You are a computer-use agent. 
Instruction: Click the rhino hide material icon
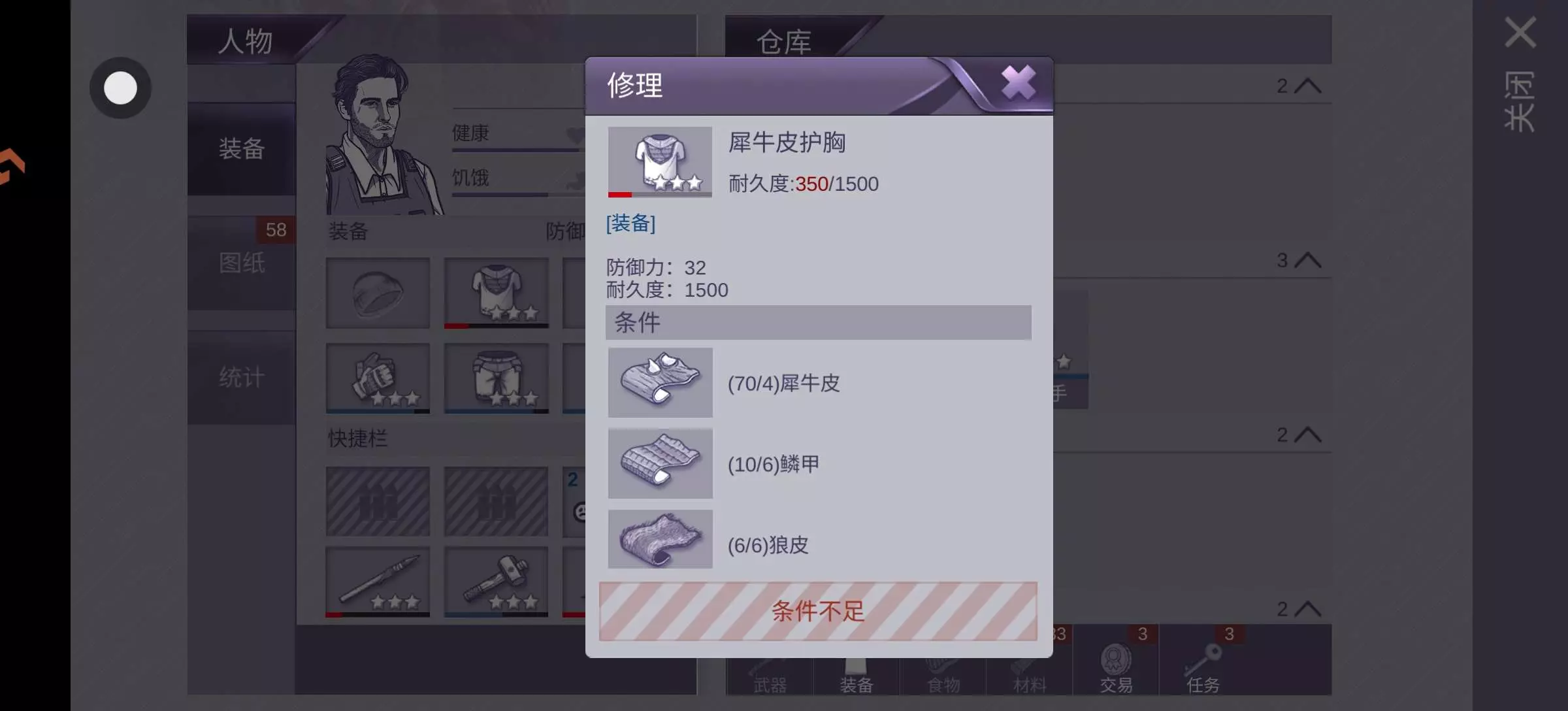click(660, 382)
